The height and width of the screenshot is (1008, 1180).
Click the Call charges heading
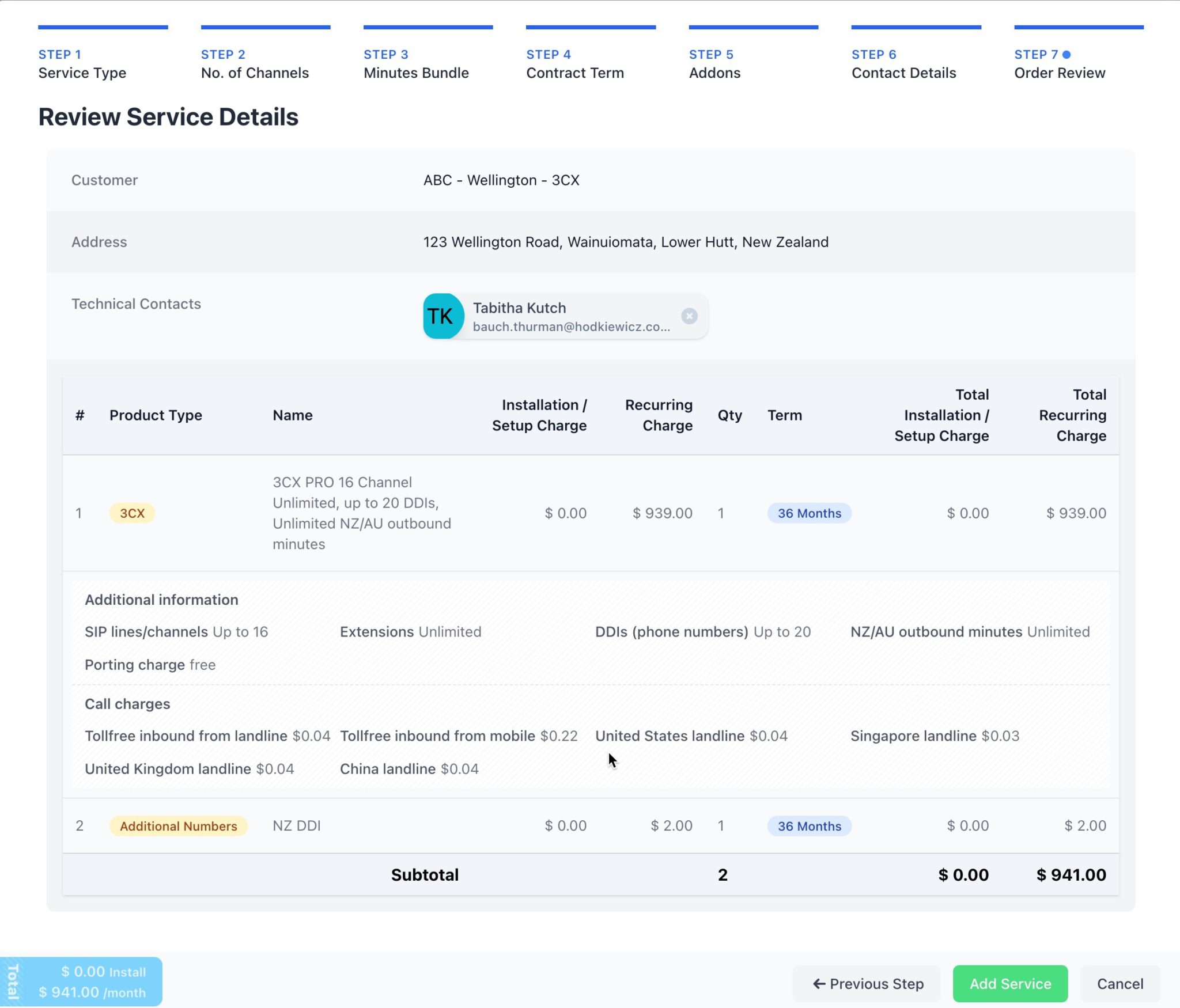[x=127, y=704]
